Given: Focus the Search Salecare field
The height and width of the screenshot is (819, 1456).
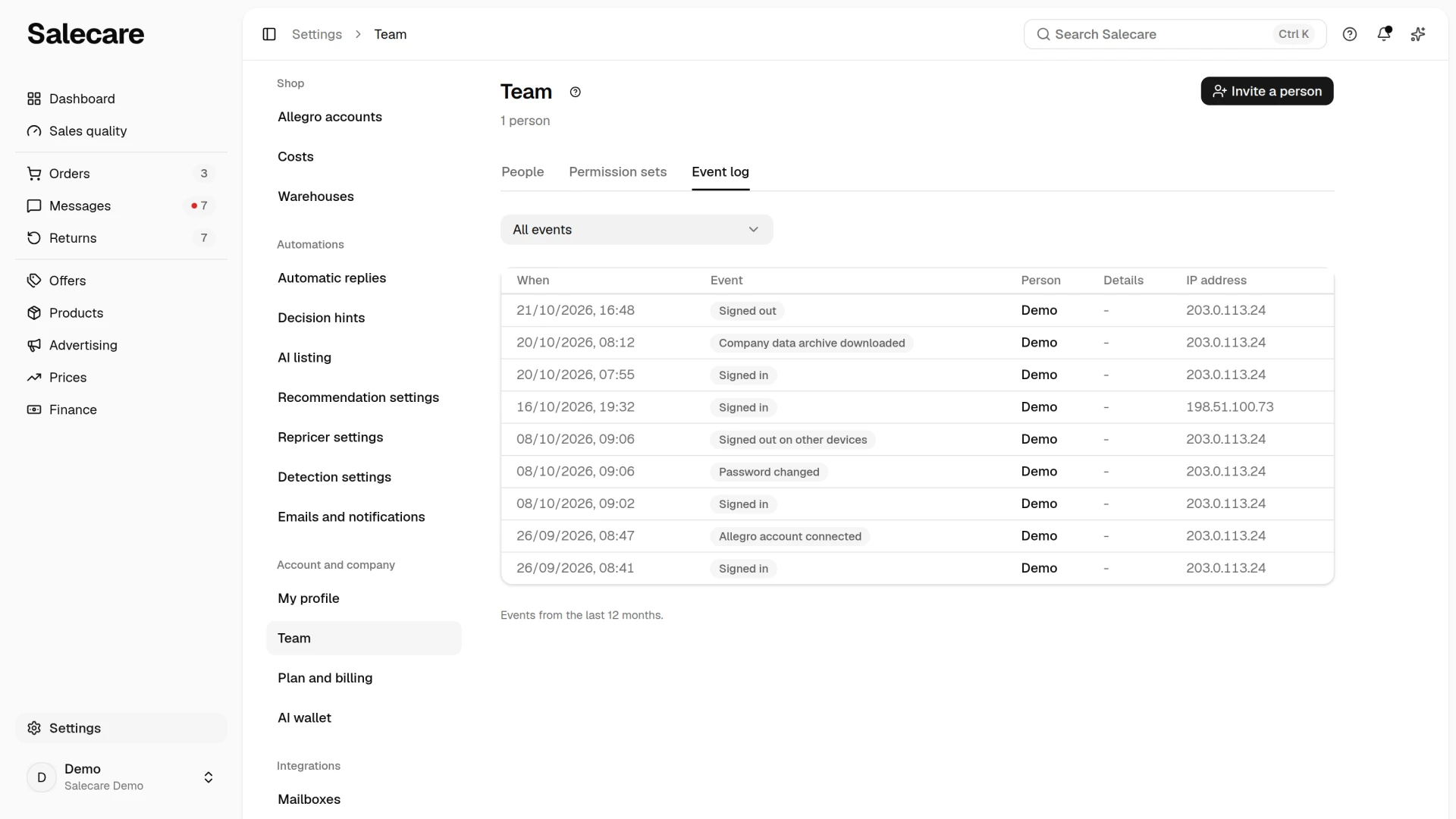Looking at the screenshot, I should point(1175,34).
